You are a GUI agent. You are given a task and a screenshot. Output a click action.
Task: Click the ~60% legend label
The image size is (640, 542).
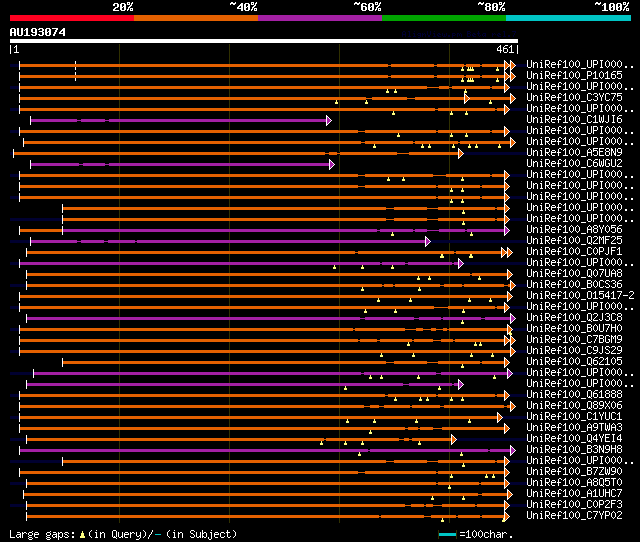[367, 7]
